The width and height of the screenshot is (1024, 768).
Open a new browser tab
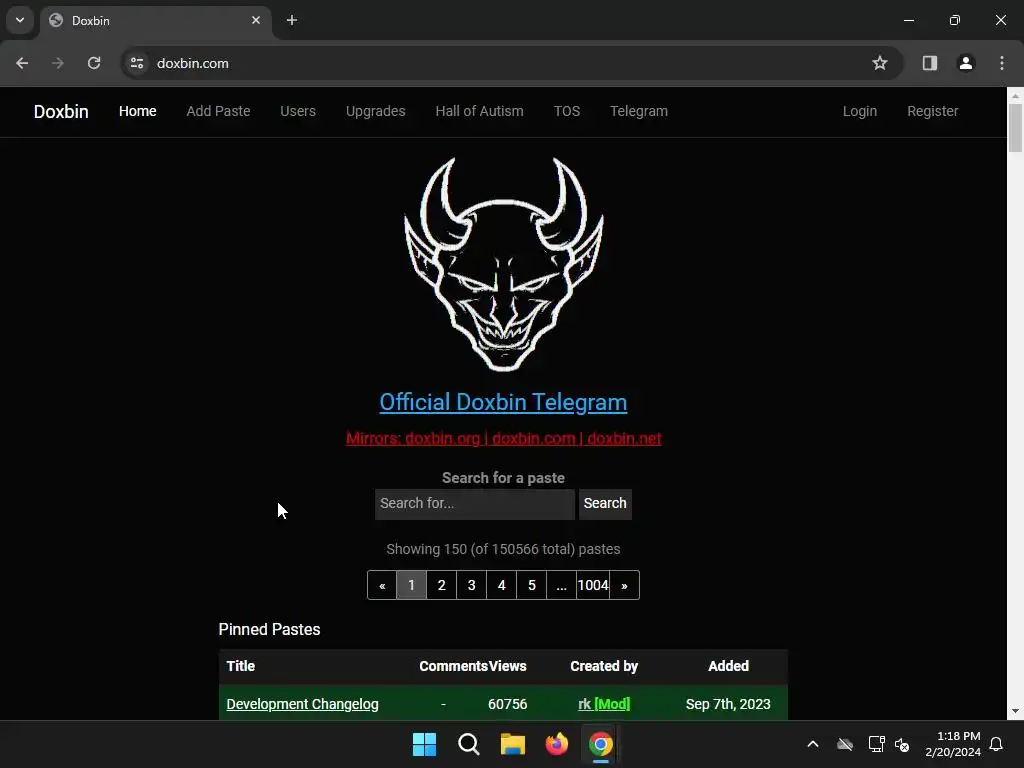pyautogui.click(x=292, y=20)
